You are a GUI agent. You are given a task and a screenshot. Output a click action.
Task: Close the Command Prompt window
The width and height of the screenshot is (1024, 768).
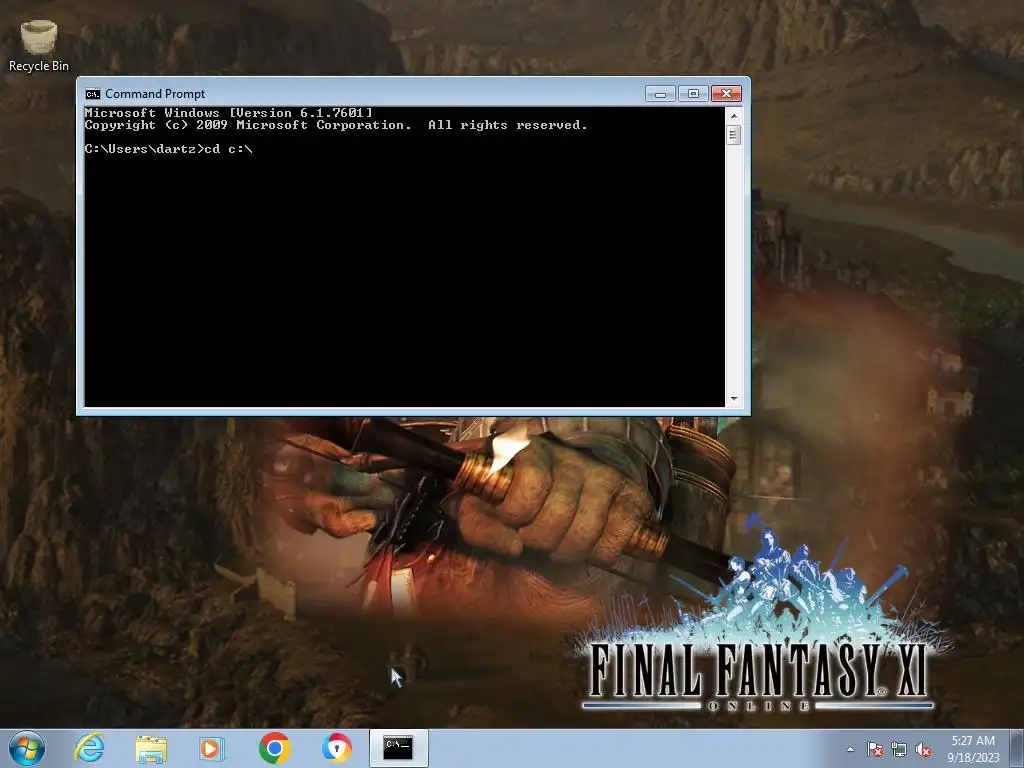click(x=726, y=94)
